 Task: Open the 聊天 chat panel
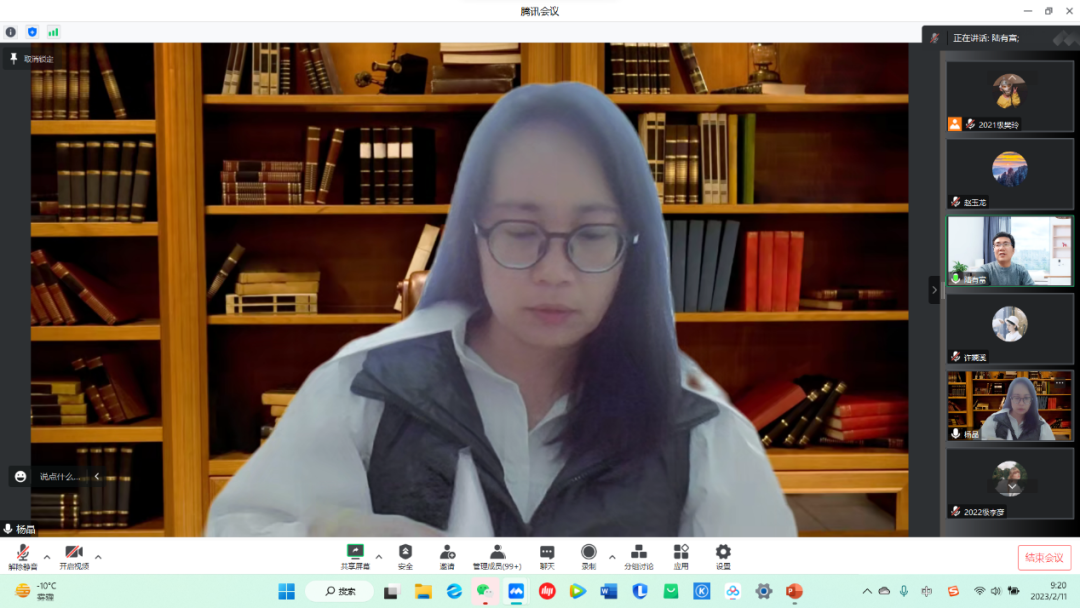547,556
